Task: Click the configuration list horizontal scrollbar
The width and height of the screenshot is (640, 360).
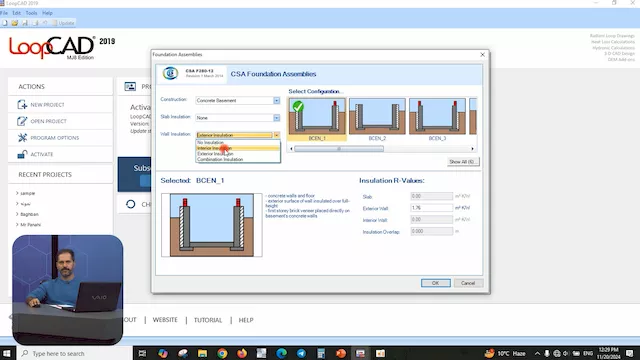Action: pos(339,149)
